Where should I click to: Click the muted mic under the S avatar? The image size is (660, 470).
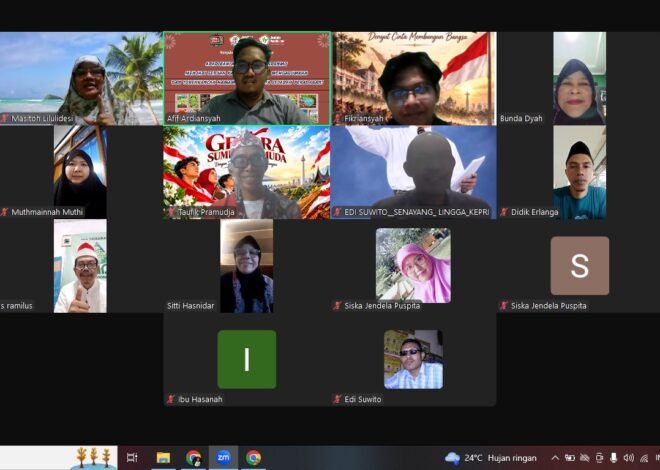[x=504, y=305]
